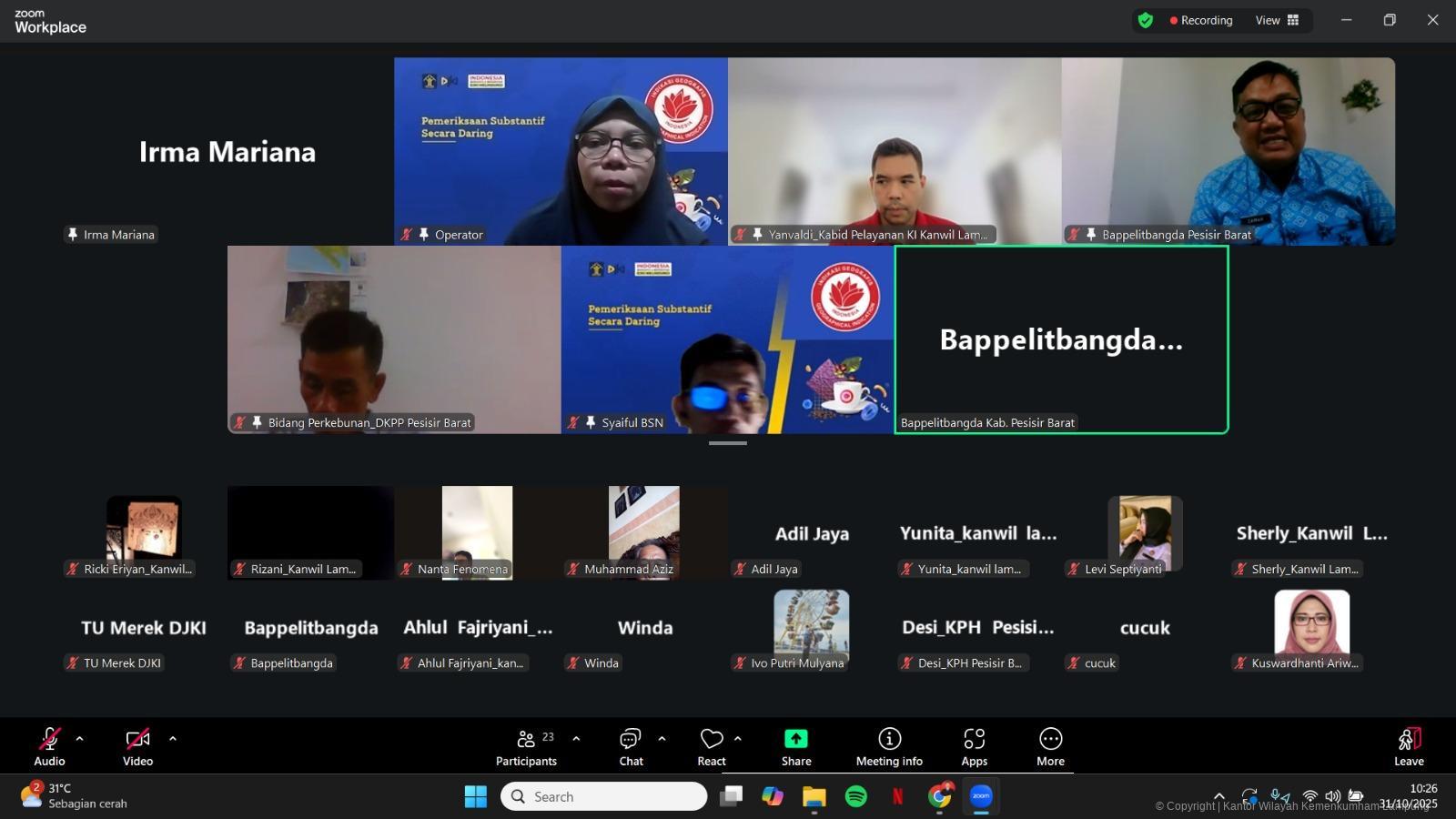Expand video settings arrow
The height and width of the screenshot is (819, 1456).
(173, 739)
